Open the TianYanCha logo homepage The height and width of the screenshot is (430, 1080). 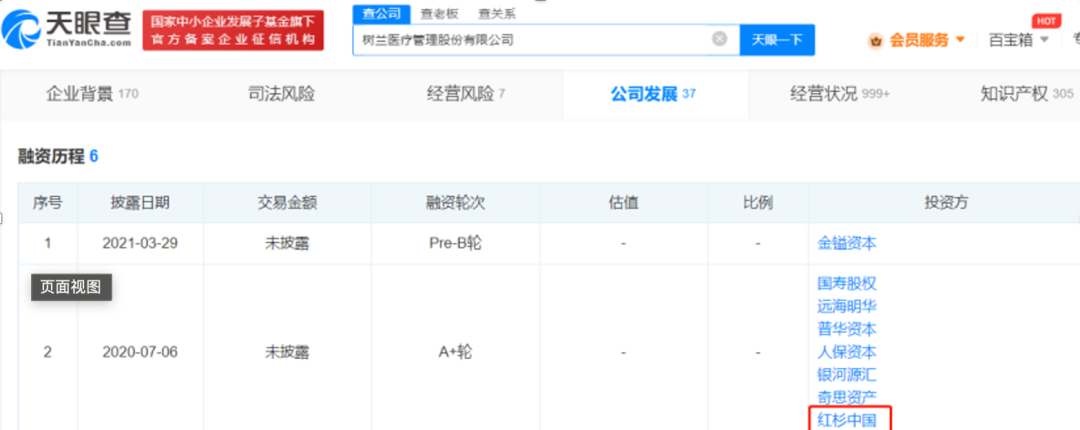67,29
